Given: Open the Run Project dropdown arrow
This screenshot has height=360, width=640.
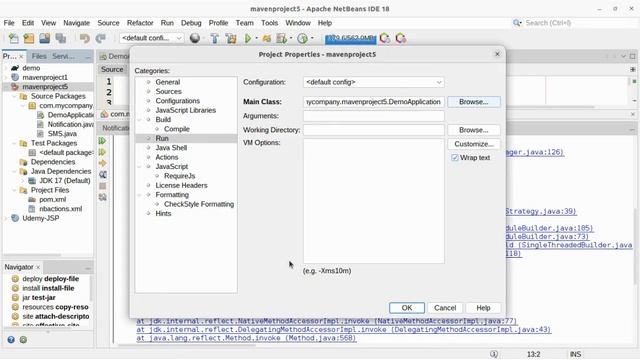Looking at the screenshot, I should pos(257,38).
